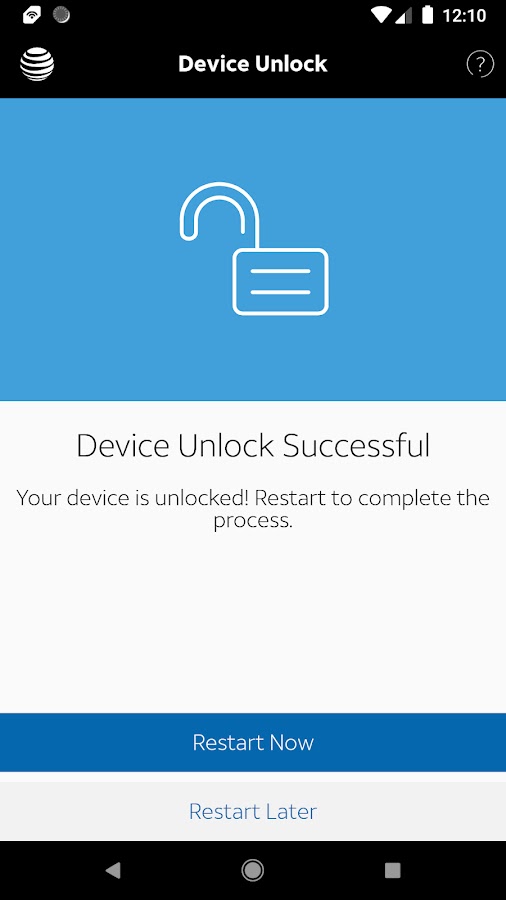Tap the Device Unlock title

(253, 64)
